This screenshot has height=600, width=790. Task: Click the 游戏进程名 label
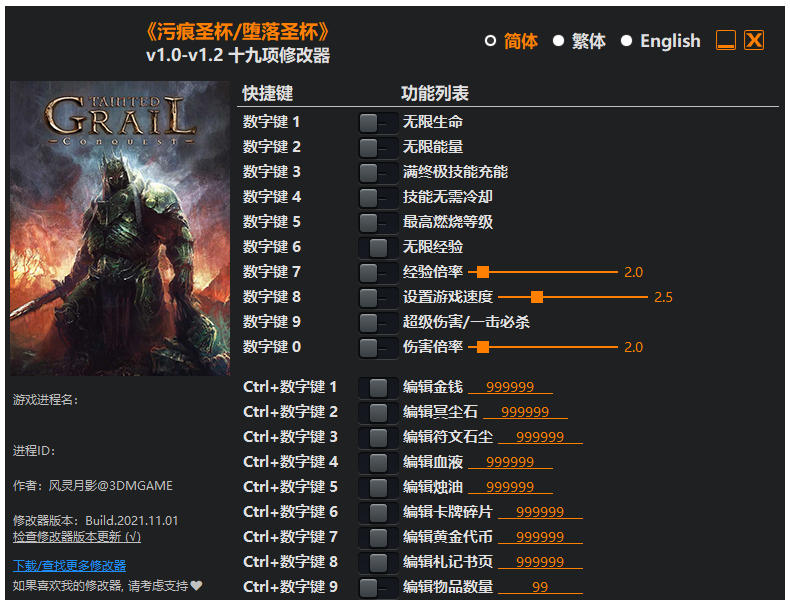46,400
